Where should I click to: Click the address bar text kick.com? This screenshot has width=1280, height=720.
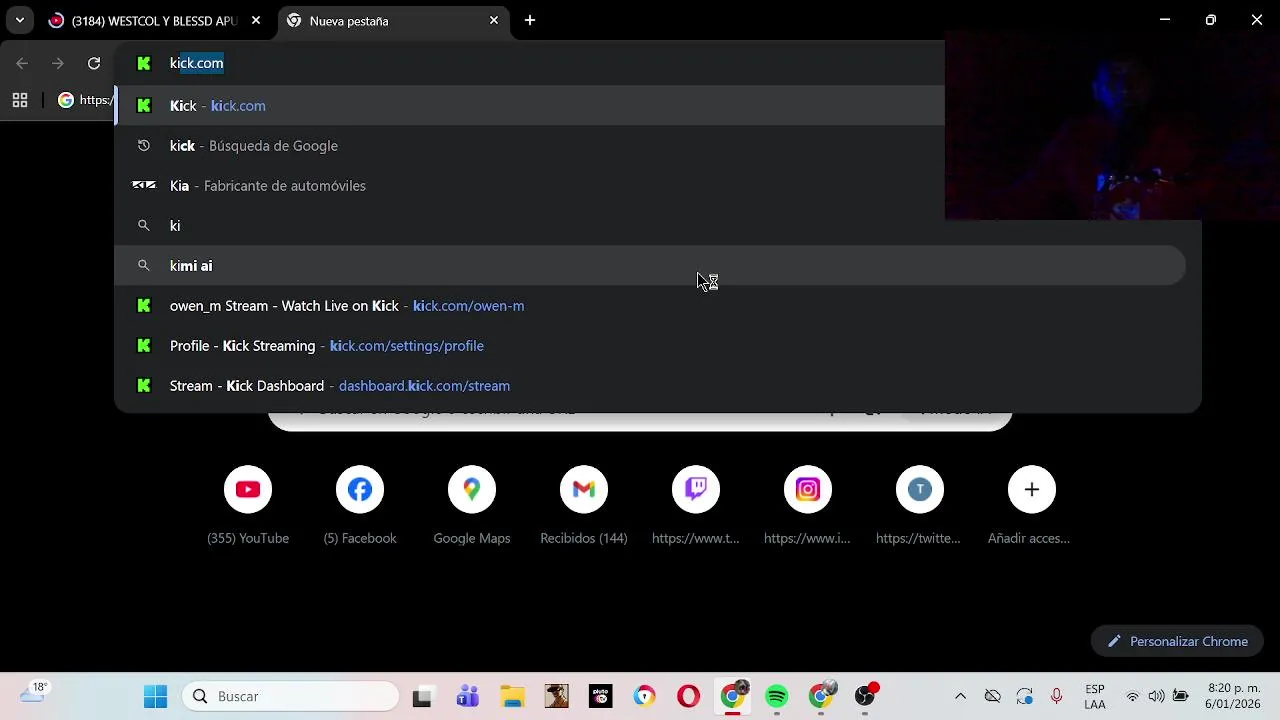pyautogui.click(x=197, y=63)
